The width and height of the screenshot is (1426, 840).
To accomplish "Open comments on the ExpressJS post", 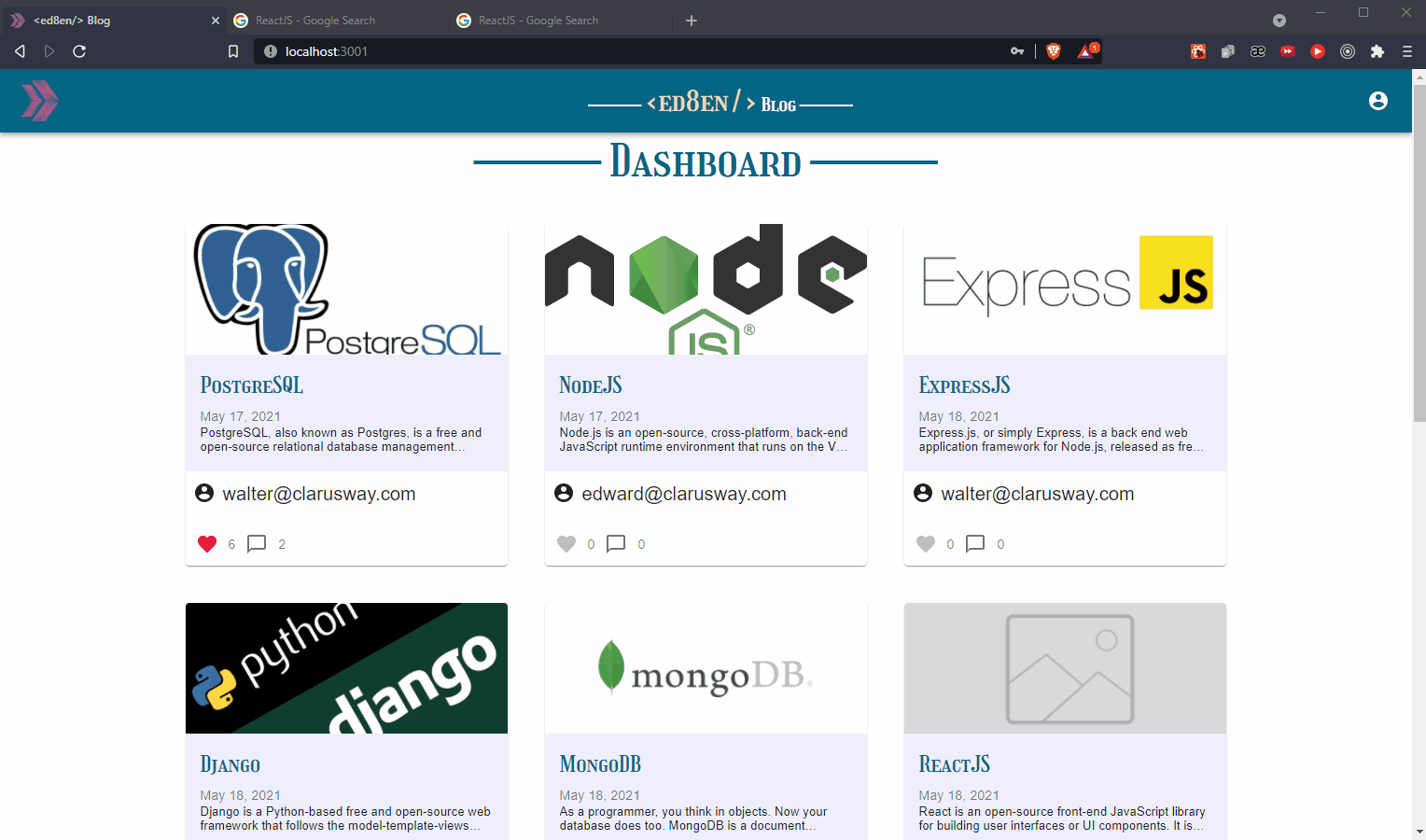I will (975, 544).
